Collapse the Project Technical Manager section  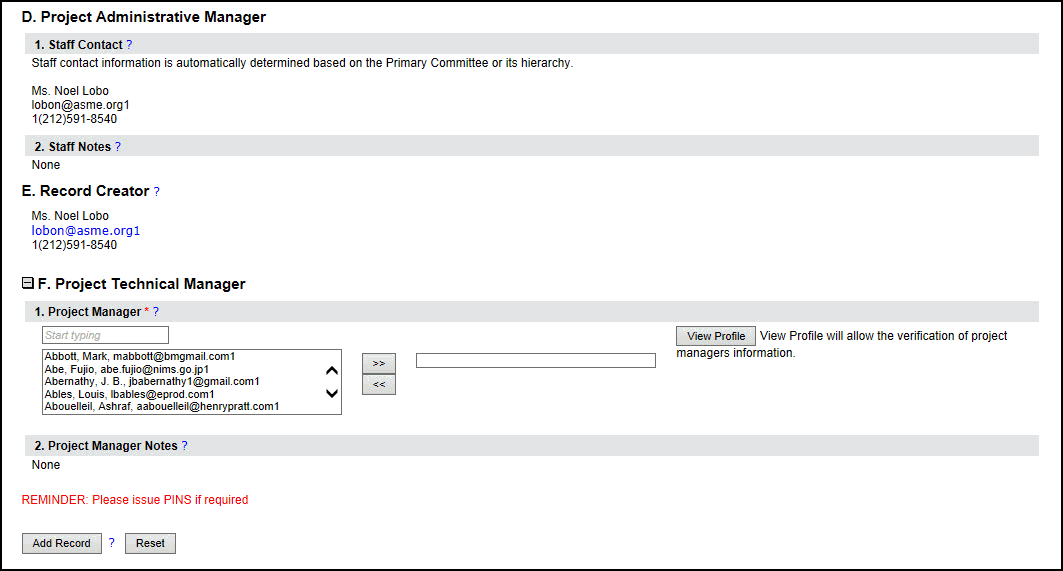[x=28, y=284]
